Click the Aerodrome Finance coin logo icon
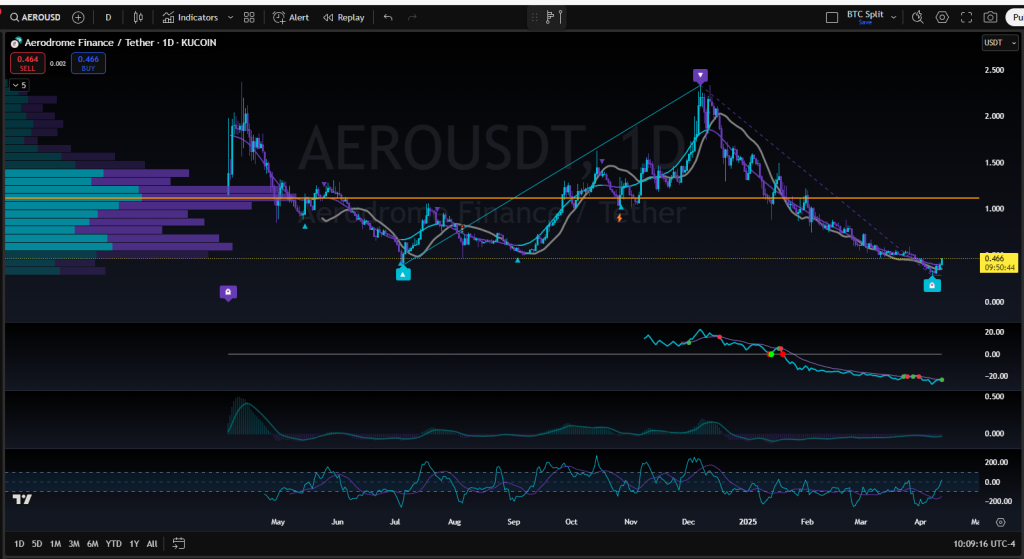 (x=16, y=42)
